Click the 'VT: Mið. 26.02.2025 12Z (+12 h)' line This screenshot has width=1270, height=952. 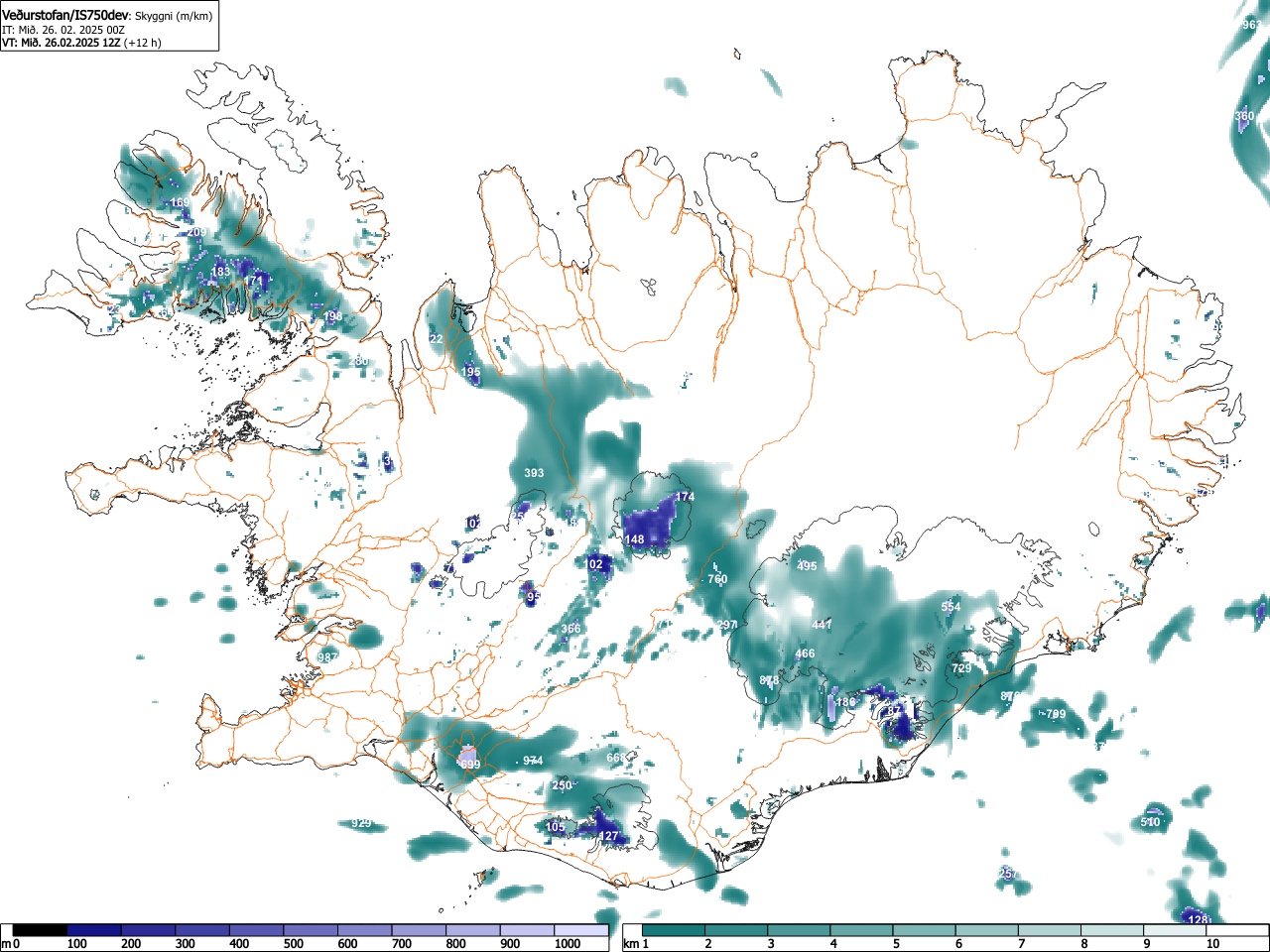[81, 43]
